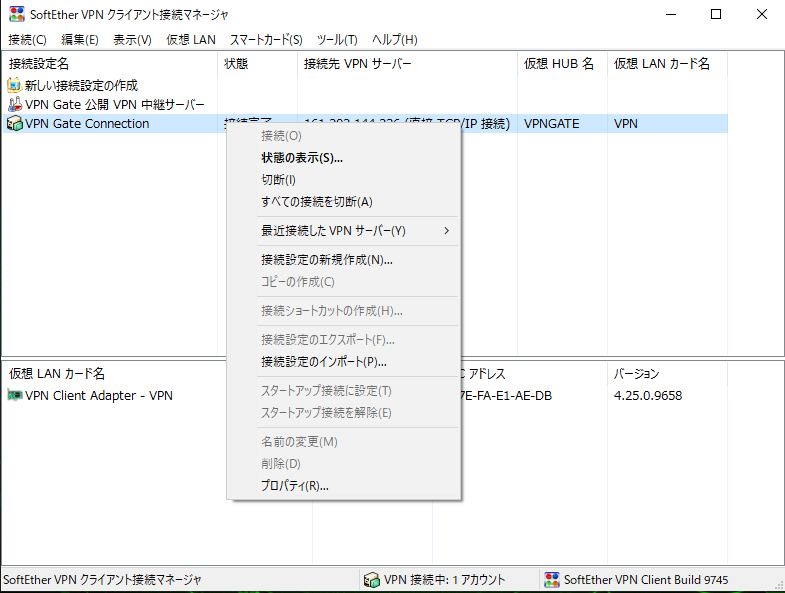Click 接続設定のインポート(P)... menu entry
Image resolution: width=785 pixels, height=593 pixels.
(x=323, y=362)
